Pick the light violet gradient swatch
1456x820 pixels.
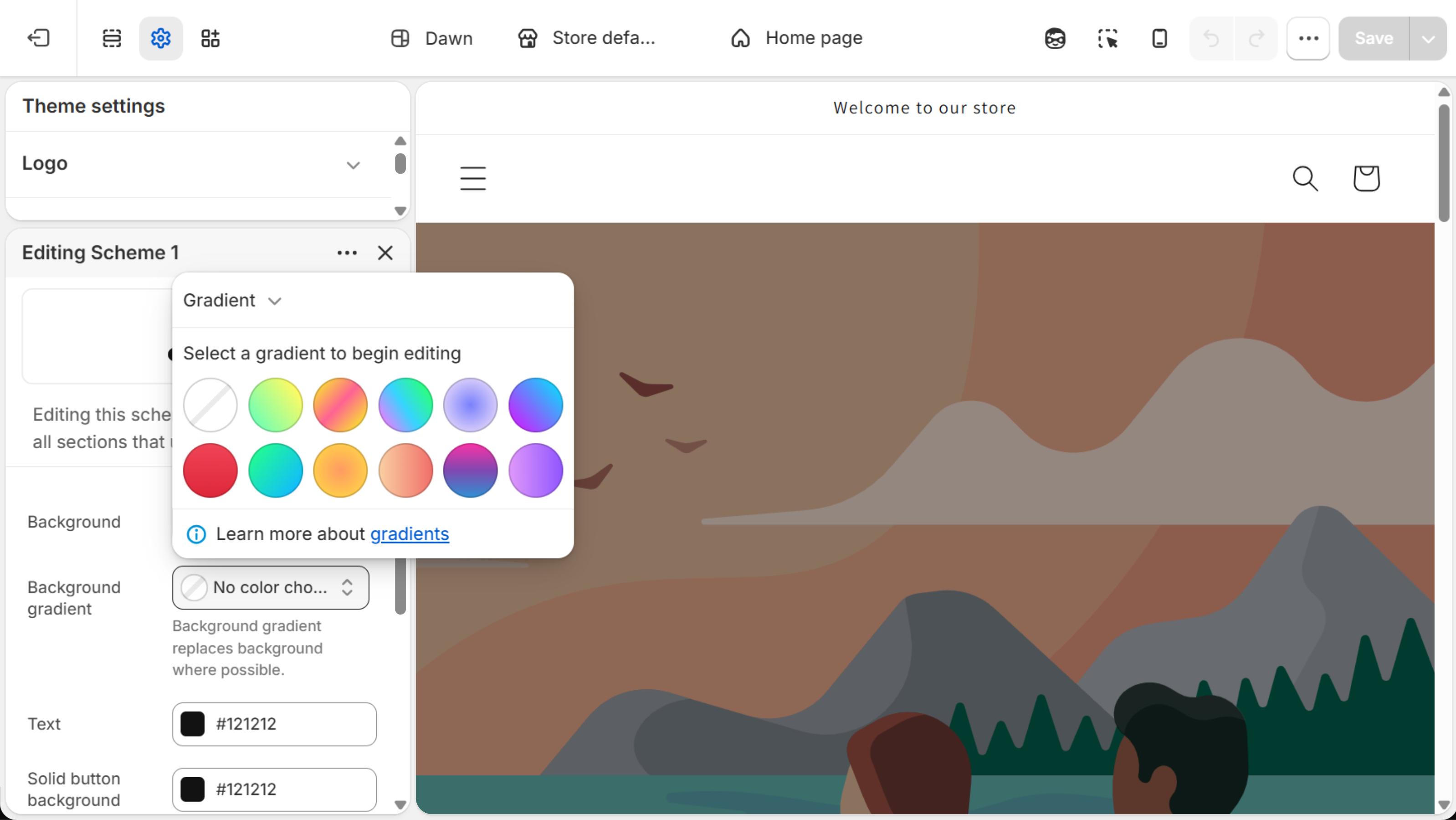(x=535, y=470)
